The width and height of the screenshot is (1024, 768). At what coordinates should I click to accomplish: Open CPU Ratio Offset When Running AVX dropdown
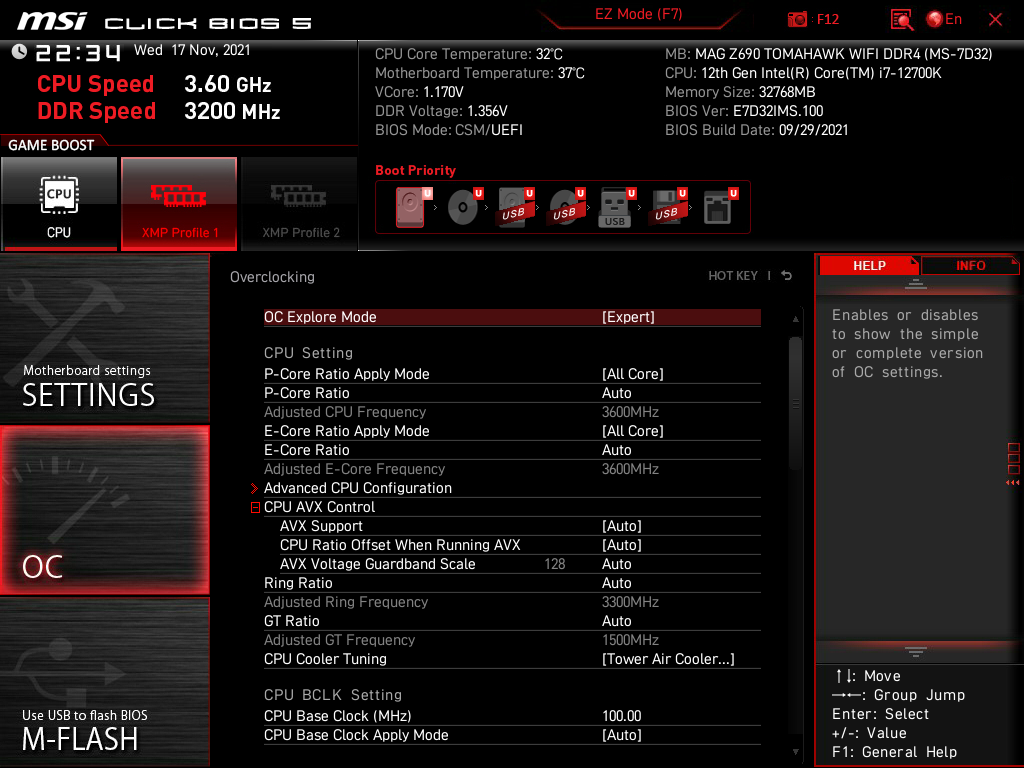(x=622, y=545)
